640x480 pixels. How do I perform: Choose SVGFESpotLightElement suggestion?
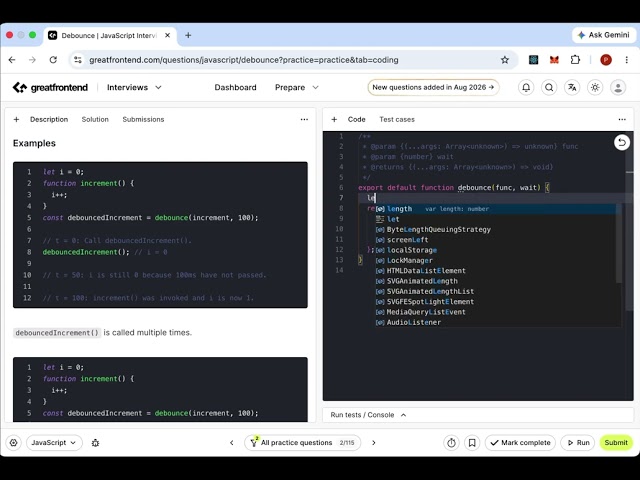498,302
